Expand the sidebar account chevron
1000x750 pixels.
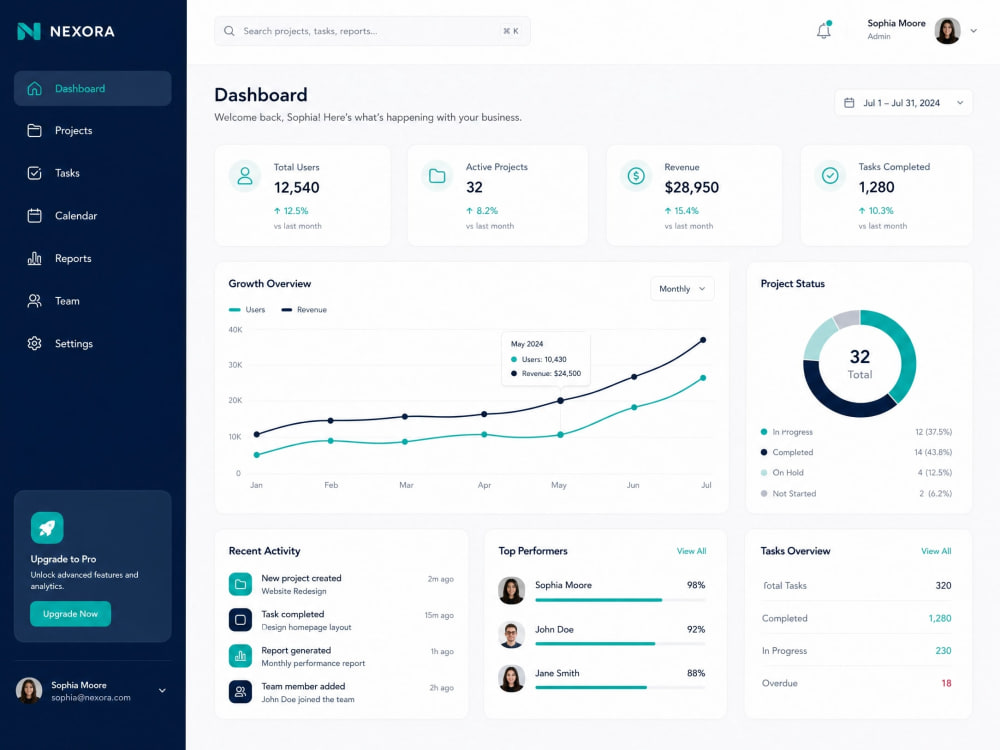(x=162, y=691)
